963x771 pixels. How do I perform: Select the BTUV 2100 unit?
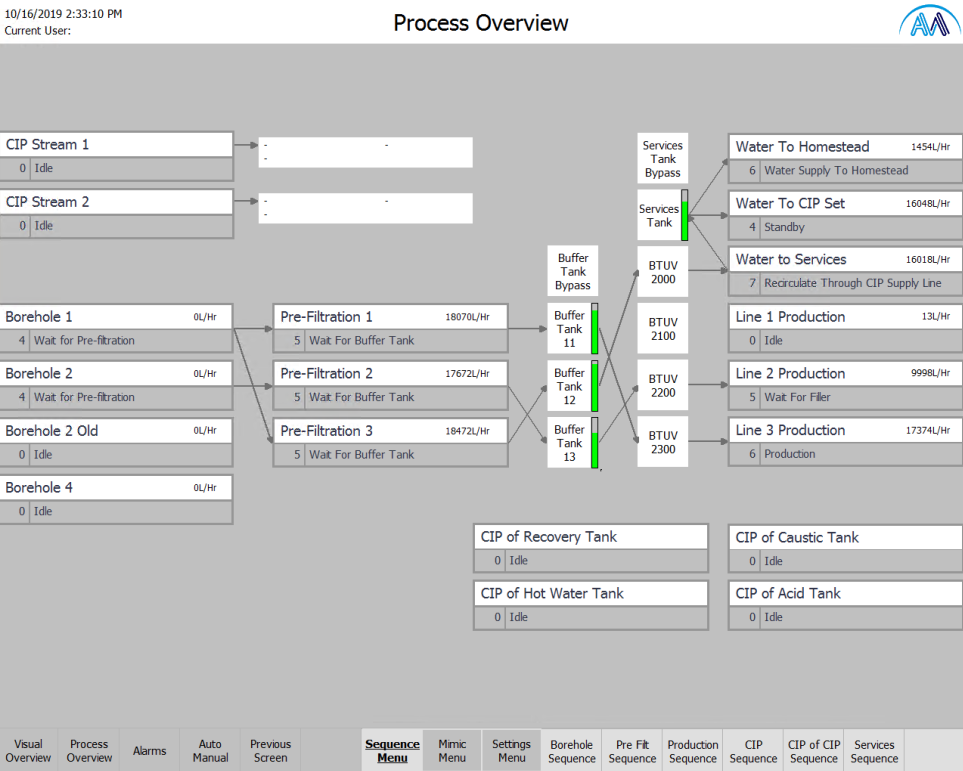pyautogui.click(x=663, y=329)
